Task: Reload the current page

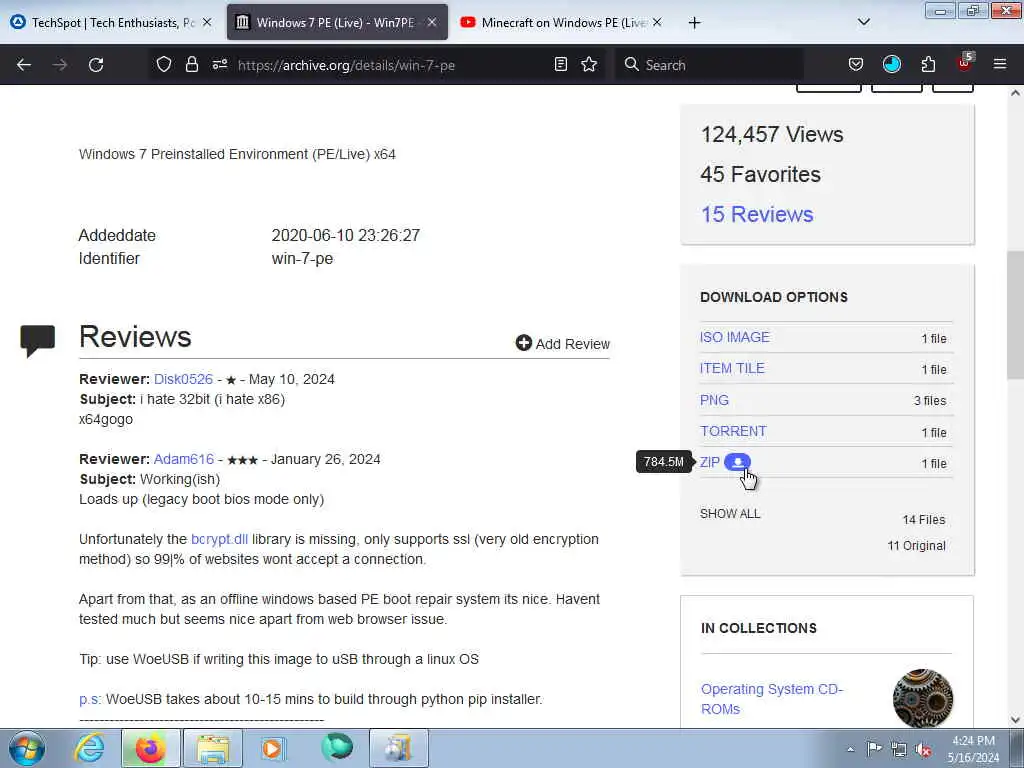Action: coord(96,65)
